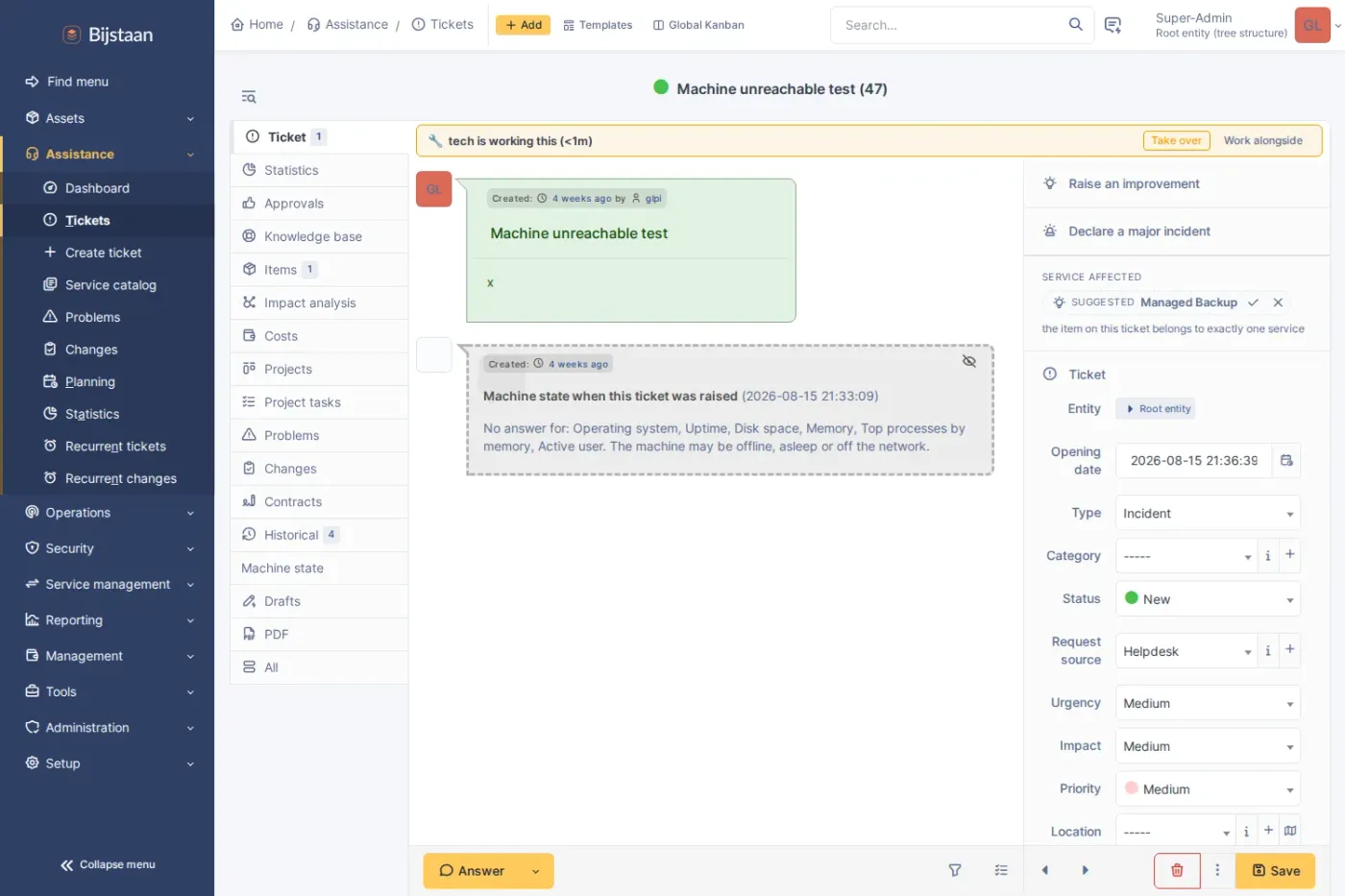
Task: Save the ticket with the Save button
Action: coord(1275,871)
